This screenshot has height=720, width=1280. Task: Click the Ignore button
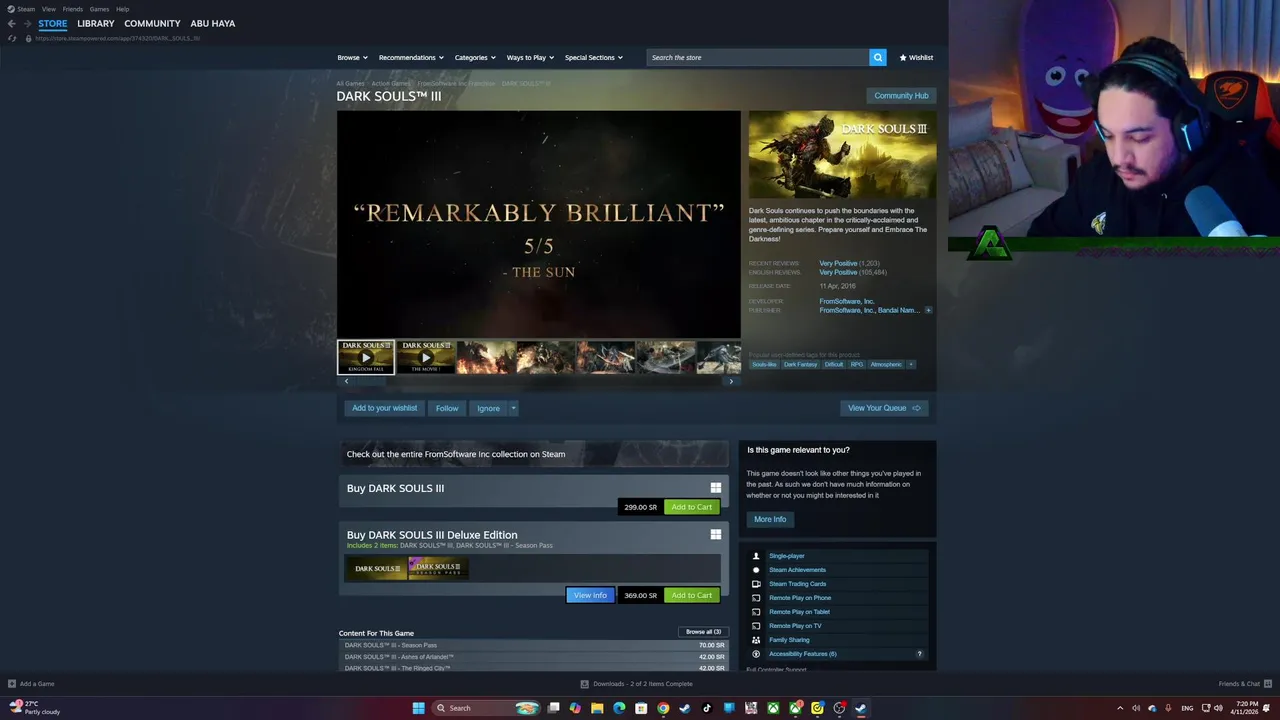point(488,408)
